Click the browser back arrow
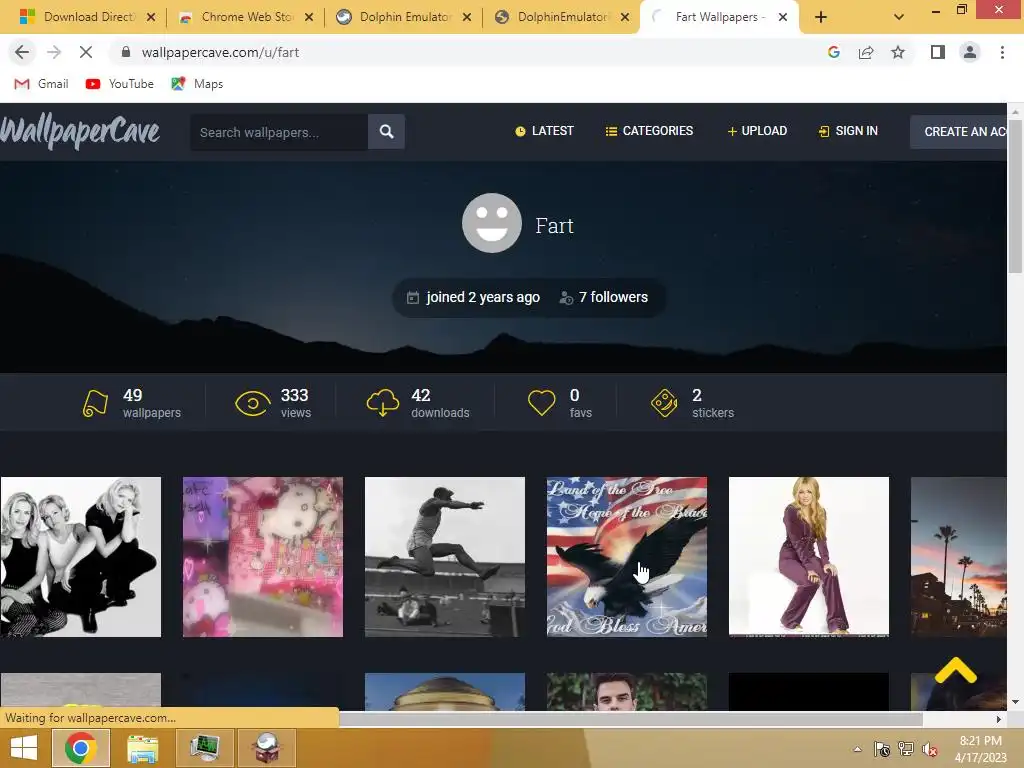Screen dimensions: 1024x768 [x=22, y=52]
